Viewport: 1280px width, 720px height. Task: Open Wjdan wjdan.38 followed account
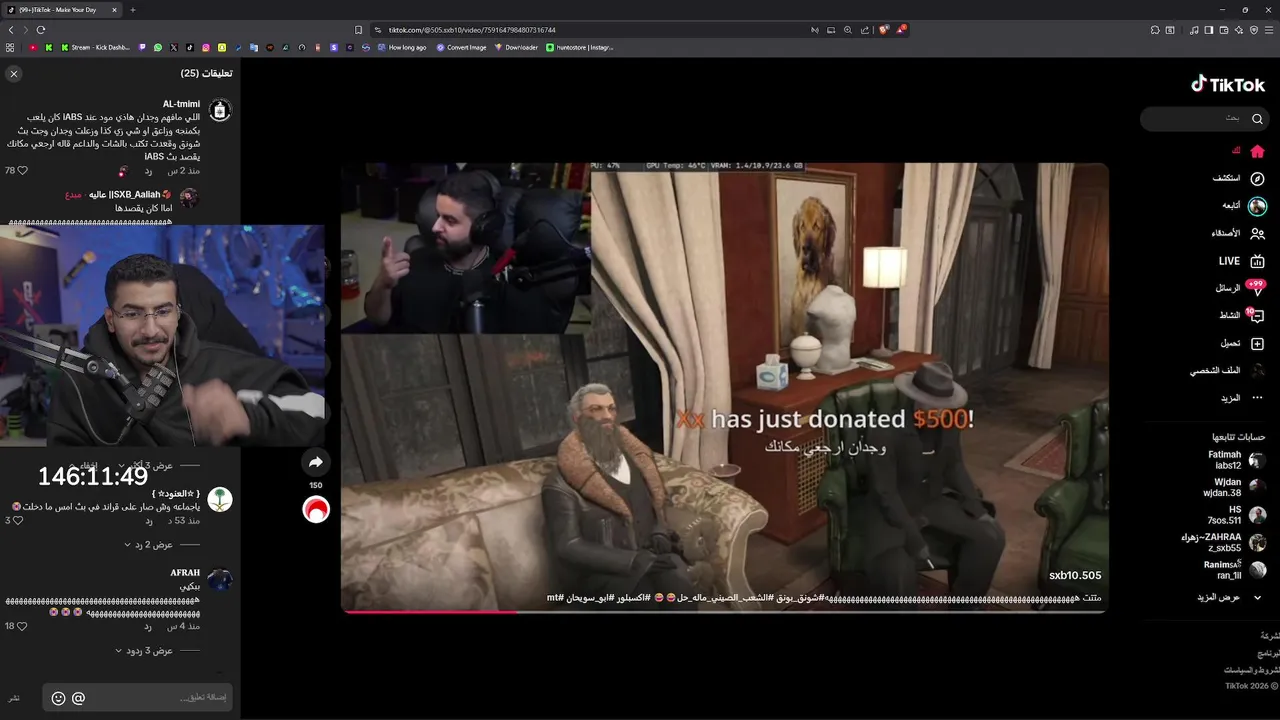(x=1234, y=487)
